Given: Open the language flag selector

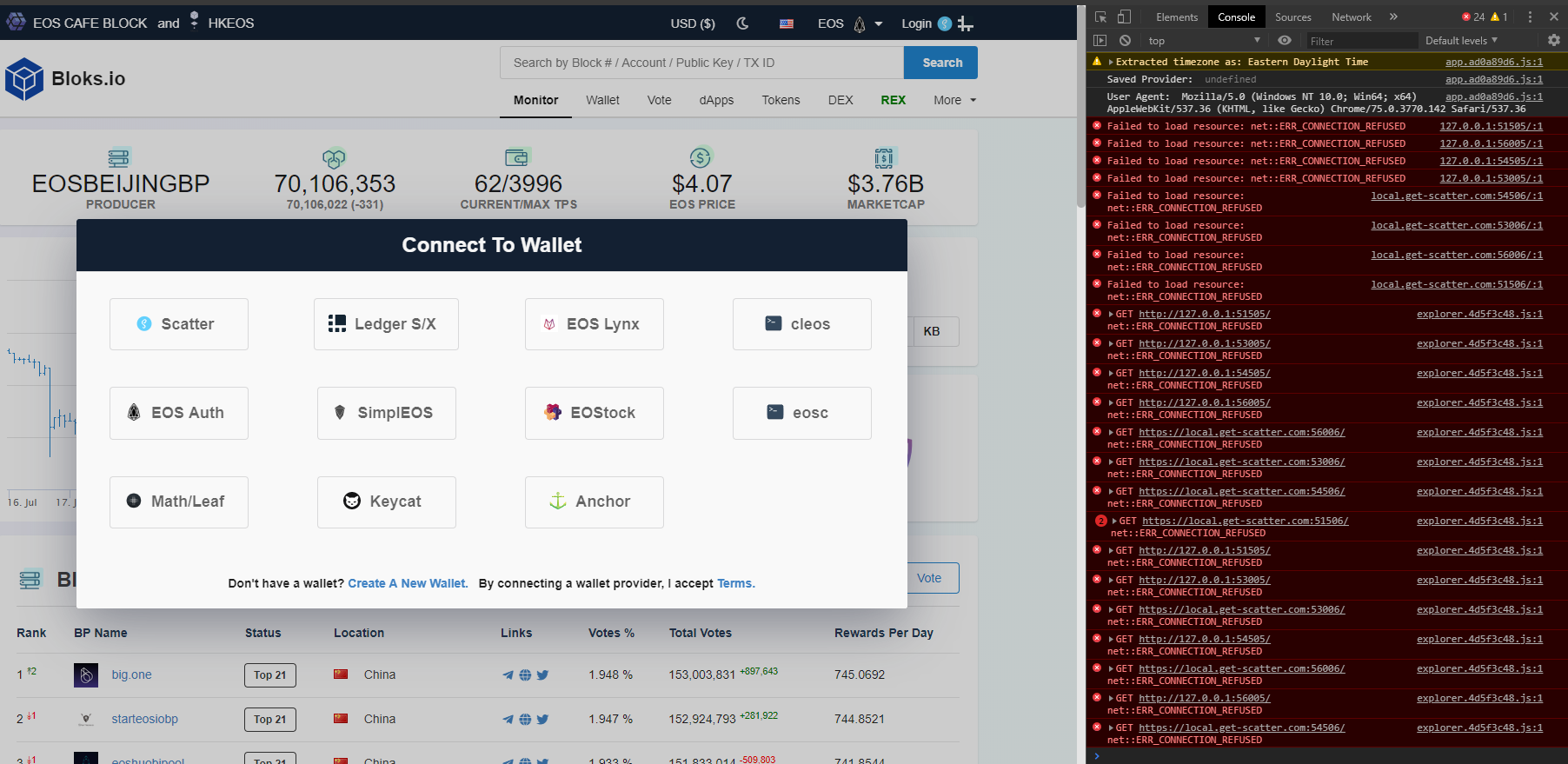Looking at the screenshot, I should (787, 23).
